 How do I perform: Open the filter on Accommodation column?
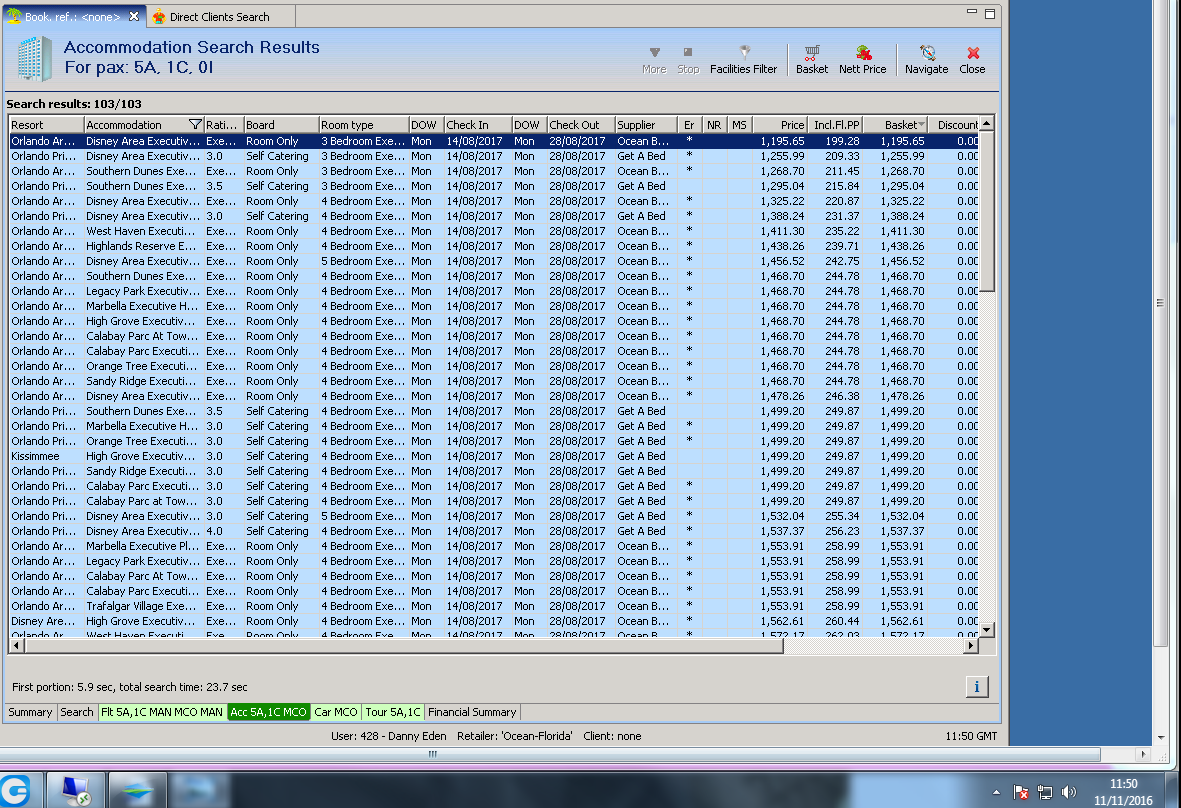point(195,125)
